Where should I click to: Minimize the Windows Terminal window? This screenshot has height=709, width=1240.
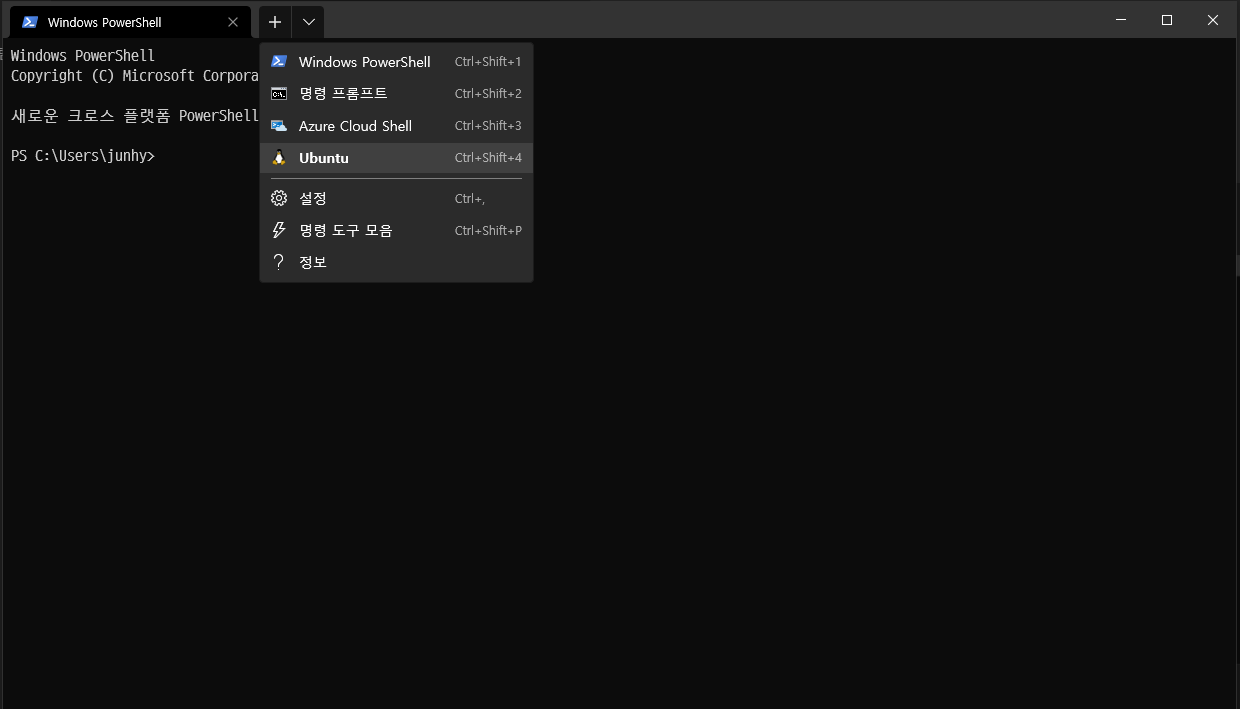[x=1121, y=20]
